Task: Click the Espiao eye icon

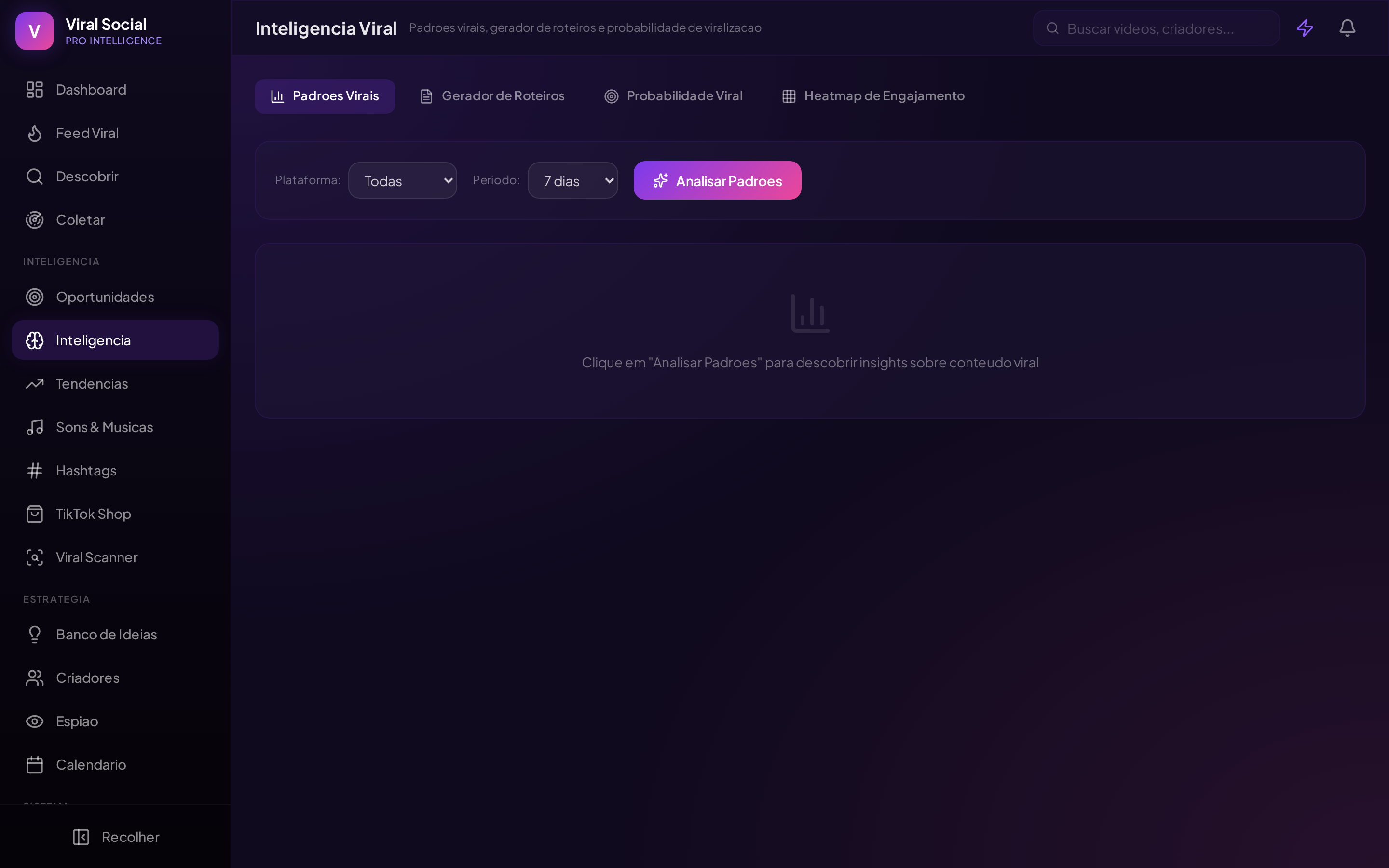Action: point(34,721)
